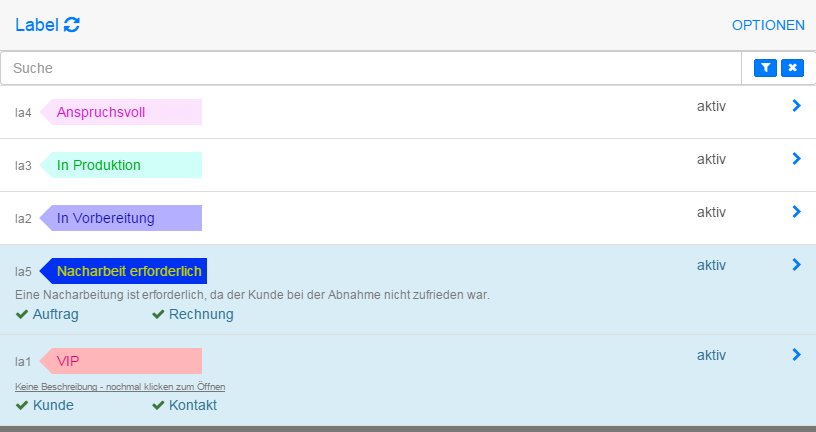
Task: Toggle the Kunde checkmark
Action: (x=22, y=405)
